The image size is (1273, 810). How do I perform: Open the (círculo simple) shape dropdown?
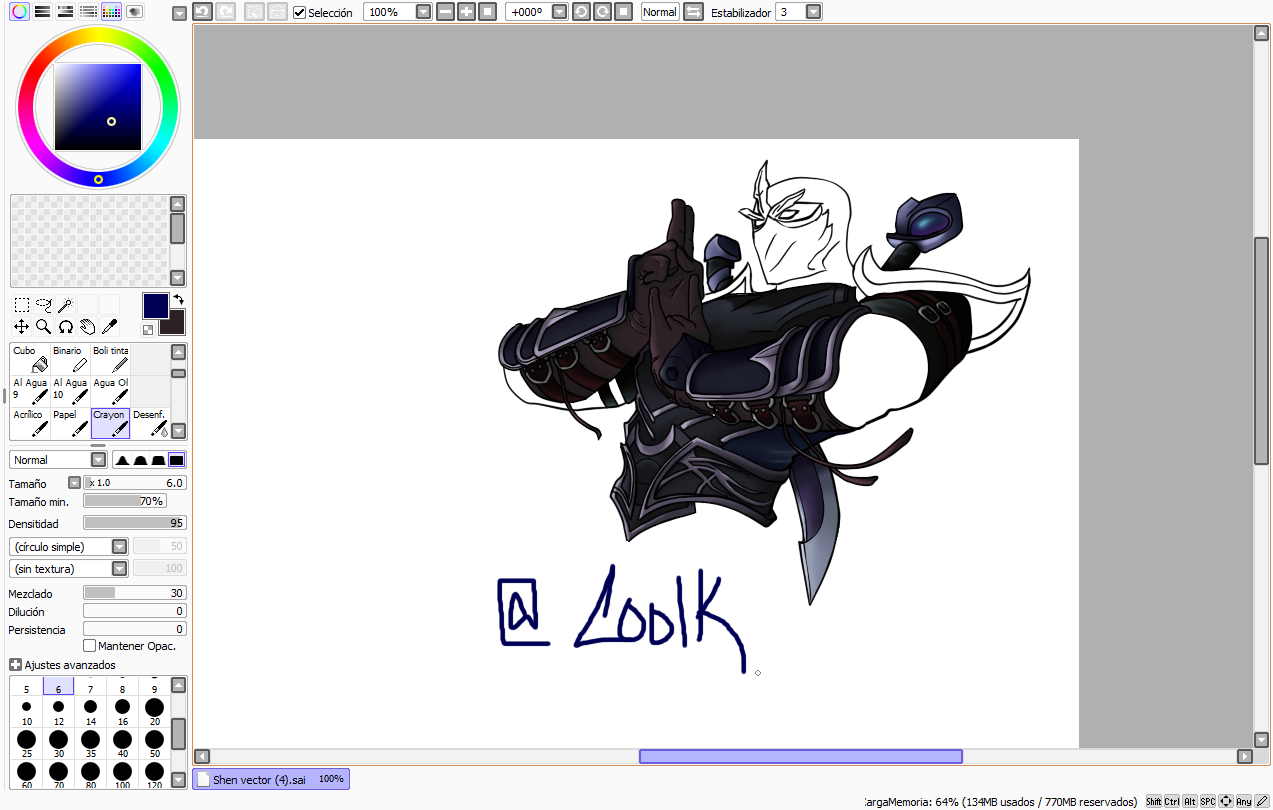click(x=69, y=546)
